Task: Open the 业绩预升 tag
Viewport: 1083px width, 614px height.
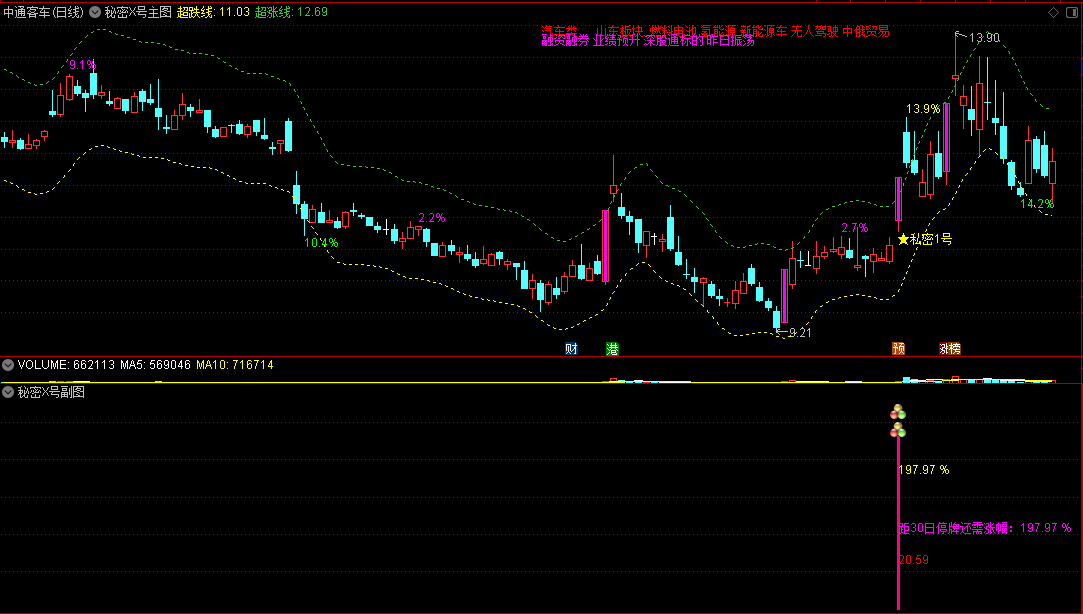Action: [x=616, y=41]
